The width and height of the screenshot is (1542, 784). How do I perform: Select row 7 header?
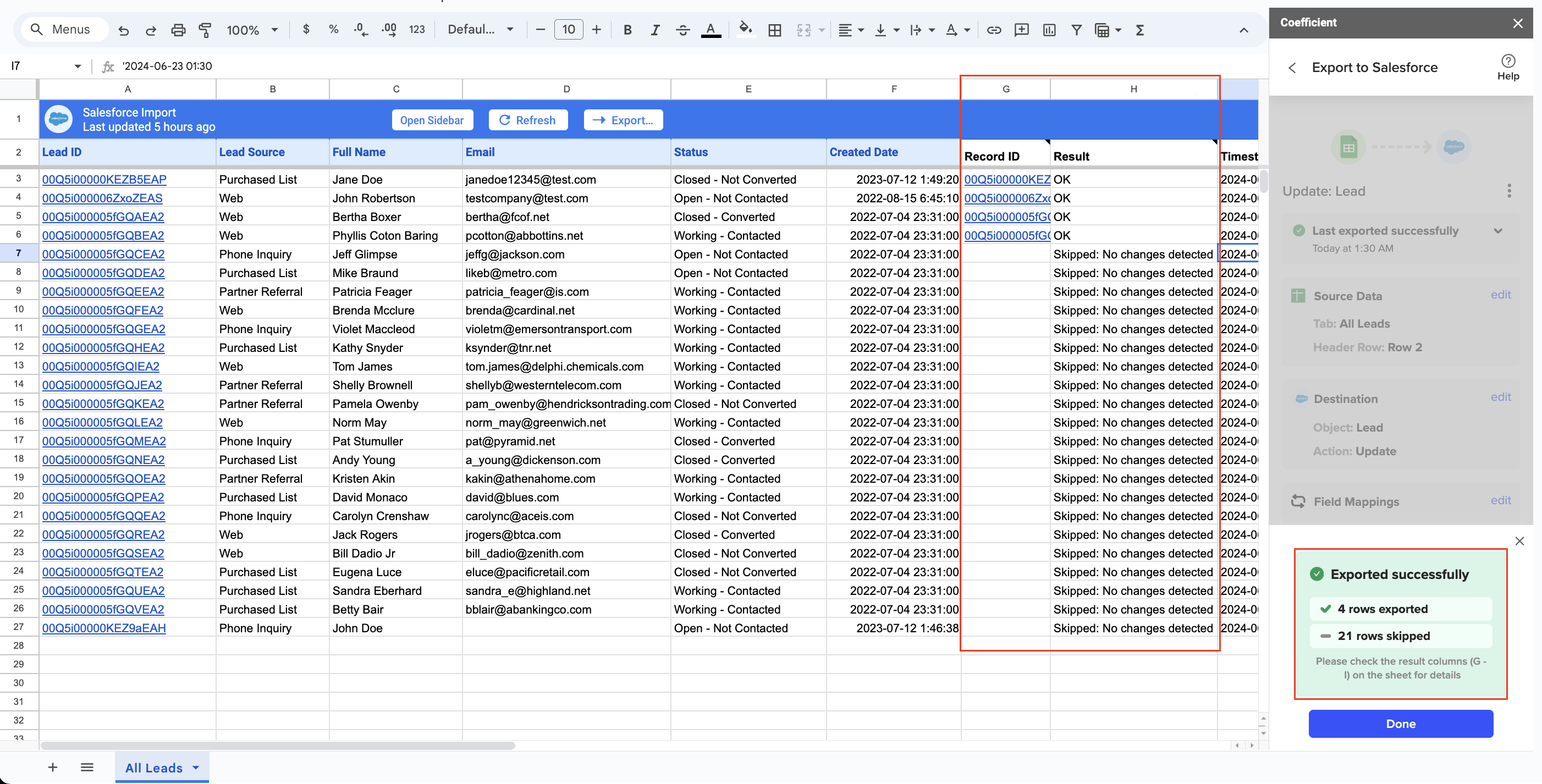19,254
